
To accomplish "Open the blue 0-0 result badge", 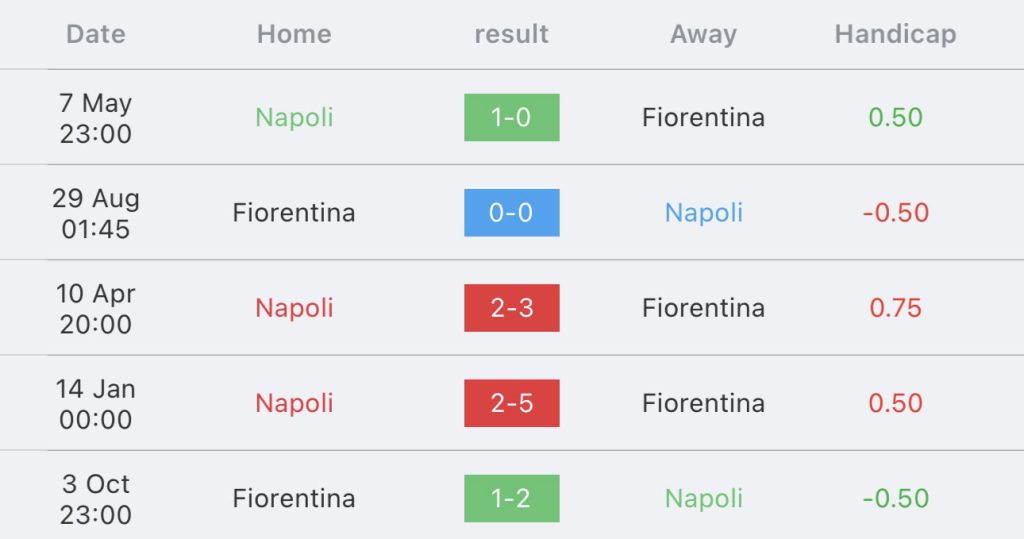I will pyautogui.click(x=511, y=212).
